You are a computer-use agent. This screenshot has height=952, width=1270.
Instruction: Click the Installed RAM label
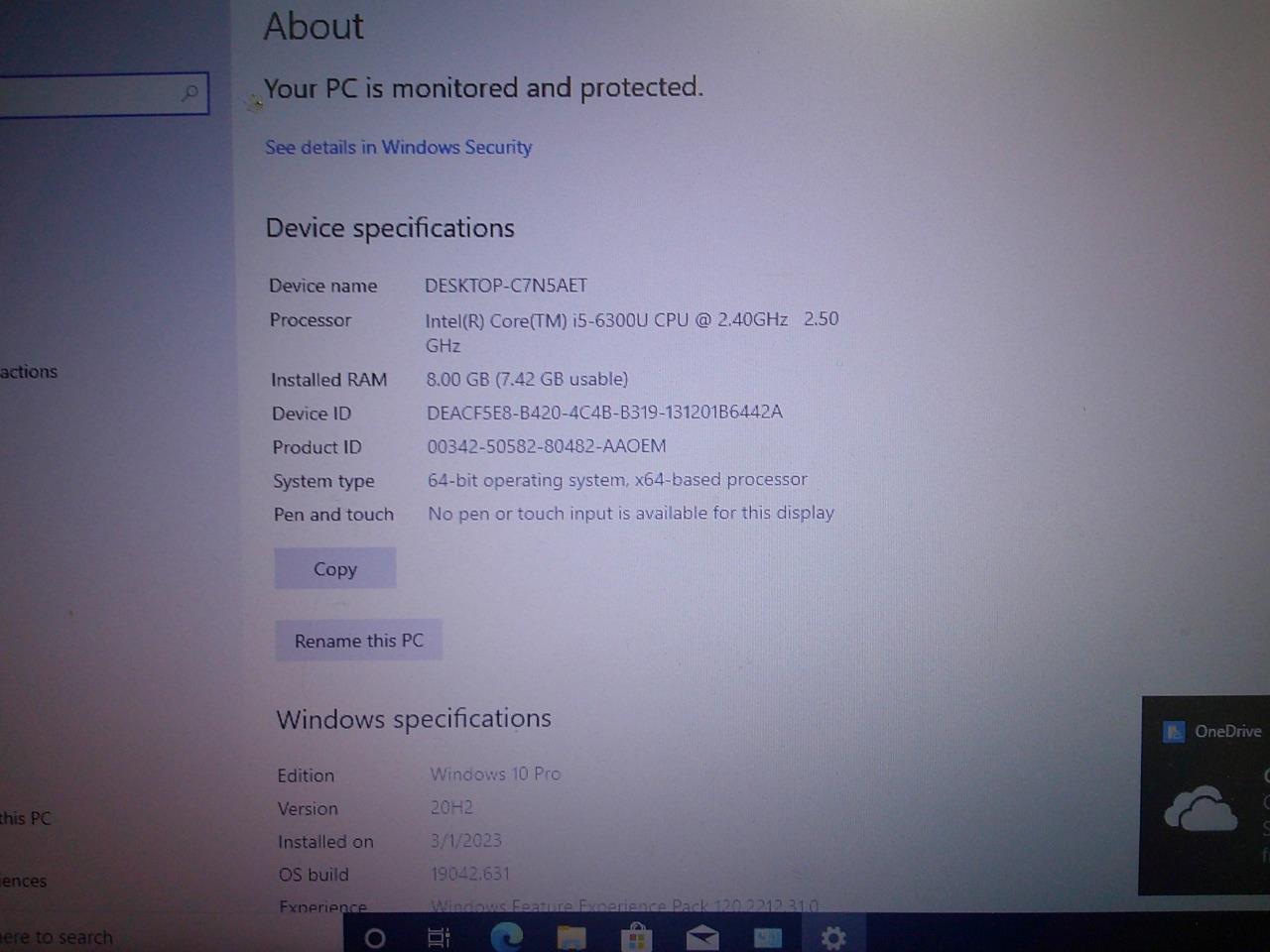329,380
